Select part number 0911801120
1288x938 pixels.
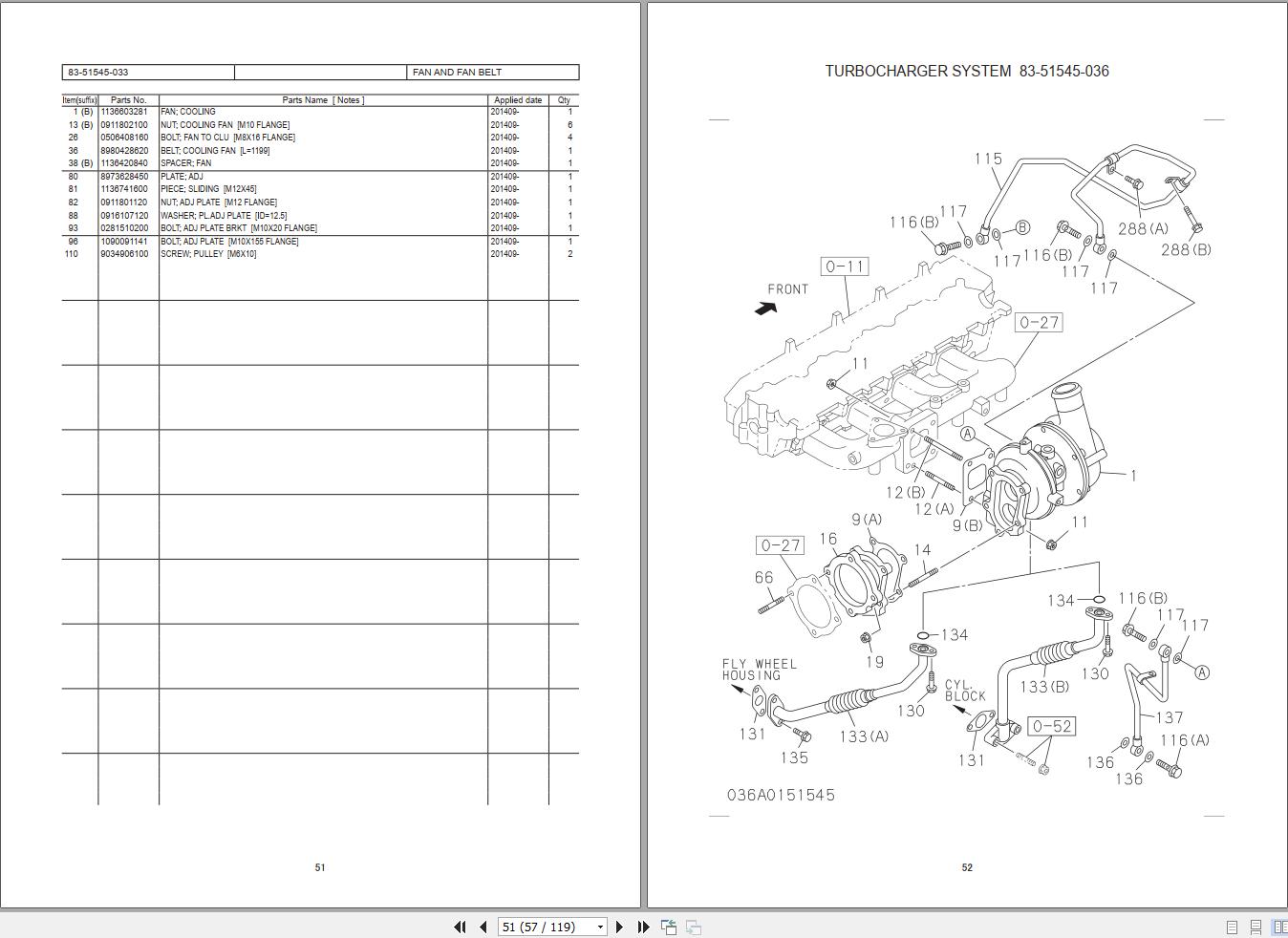[x=124, y=203]
